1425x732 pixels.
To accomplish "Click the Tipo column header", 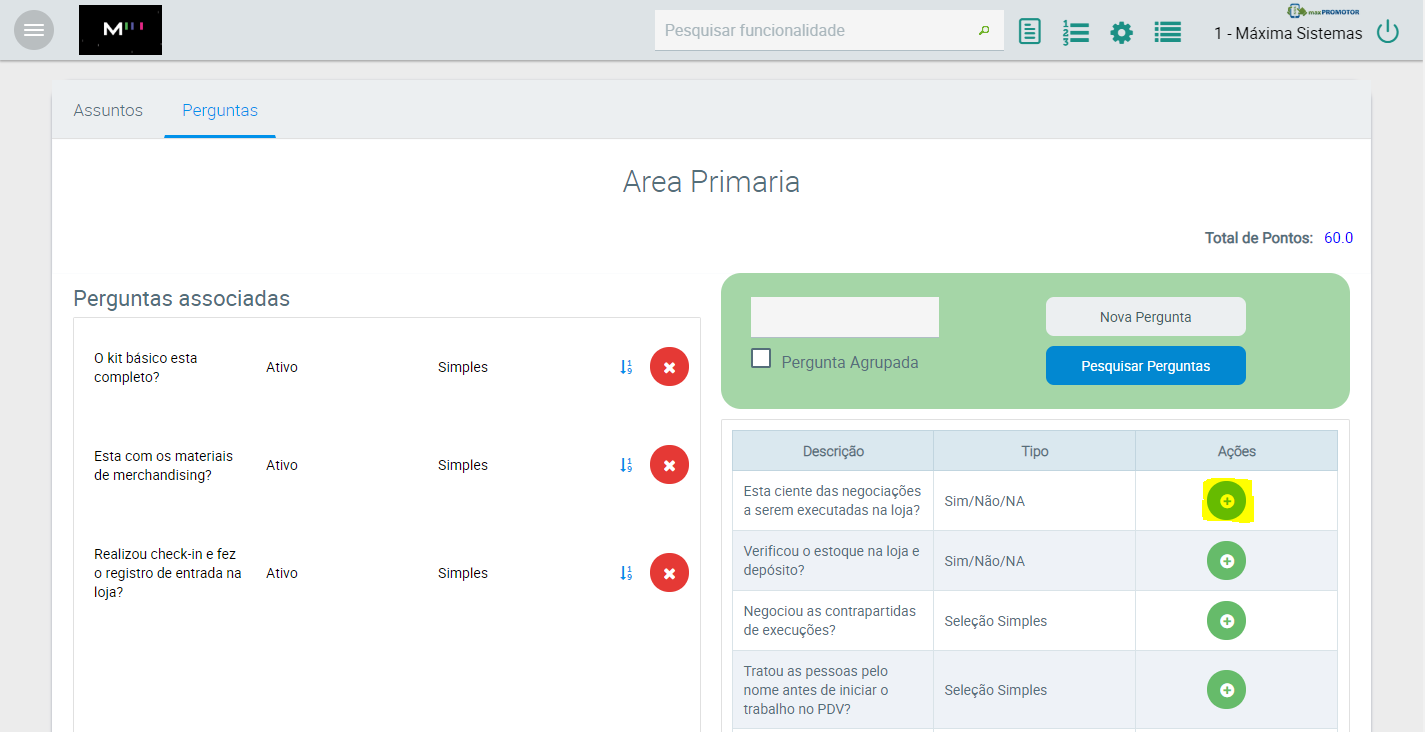I will (1035, 451).
